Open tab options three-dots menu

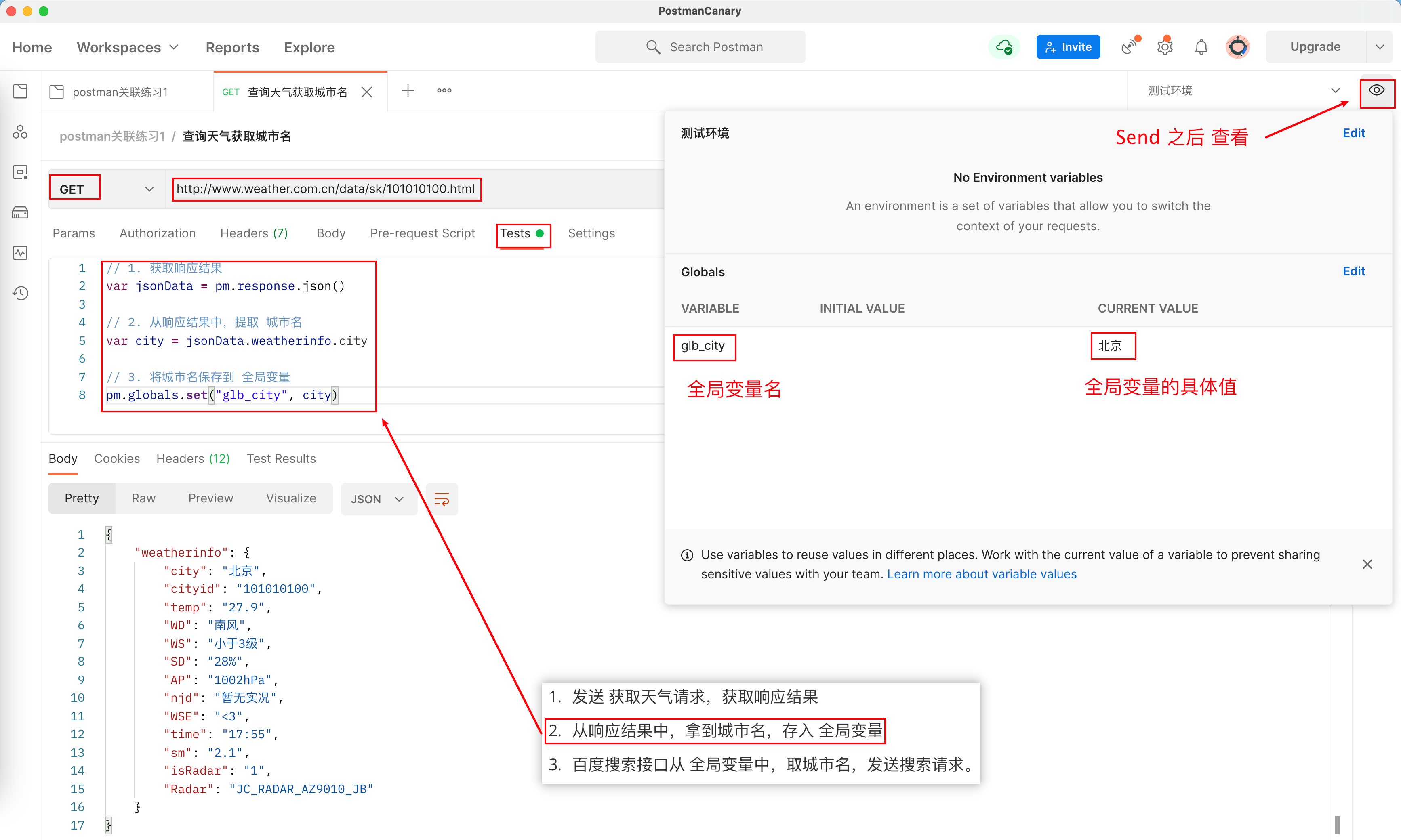click(x=444, y=90)
